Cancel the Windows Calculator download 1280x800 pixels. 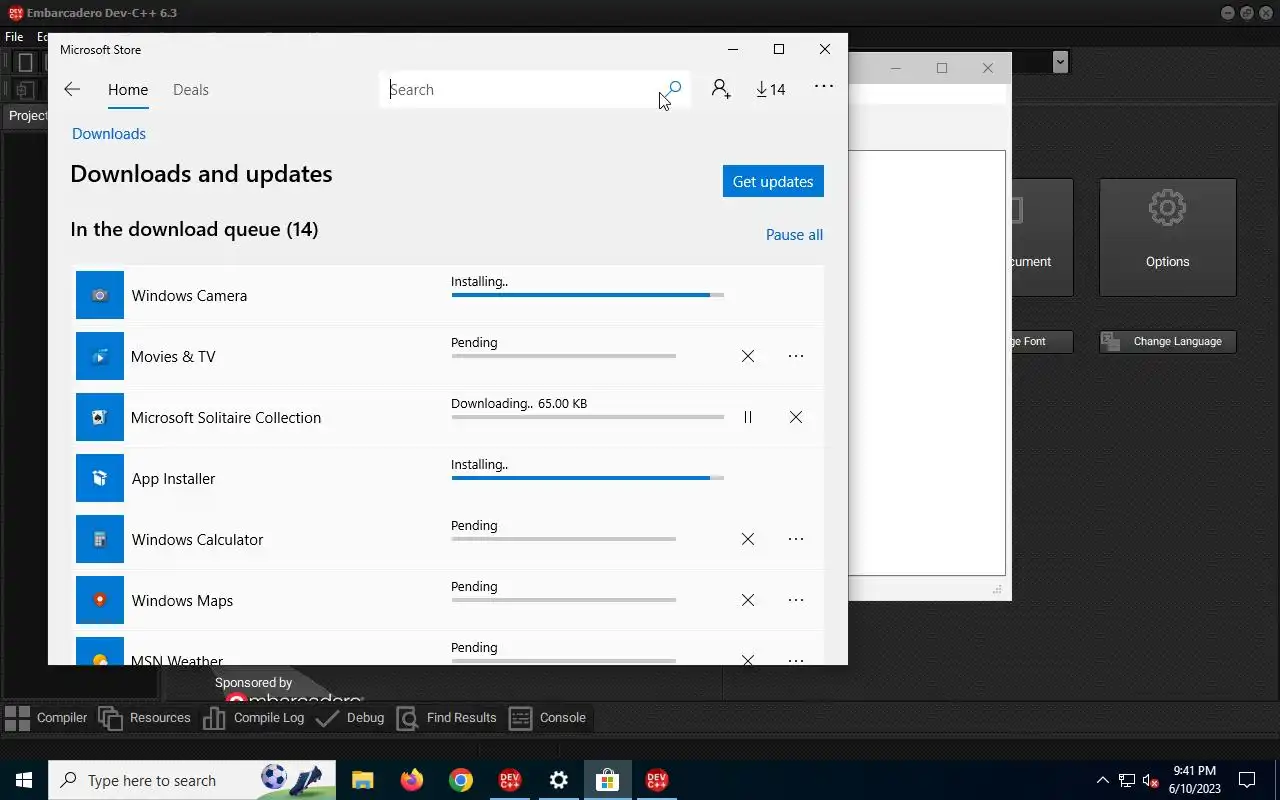748,539
